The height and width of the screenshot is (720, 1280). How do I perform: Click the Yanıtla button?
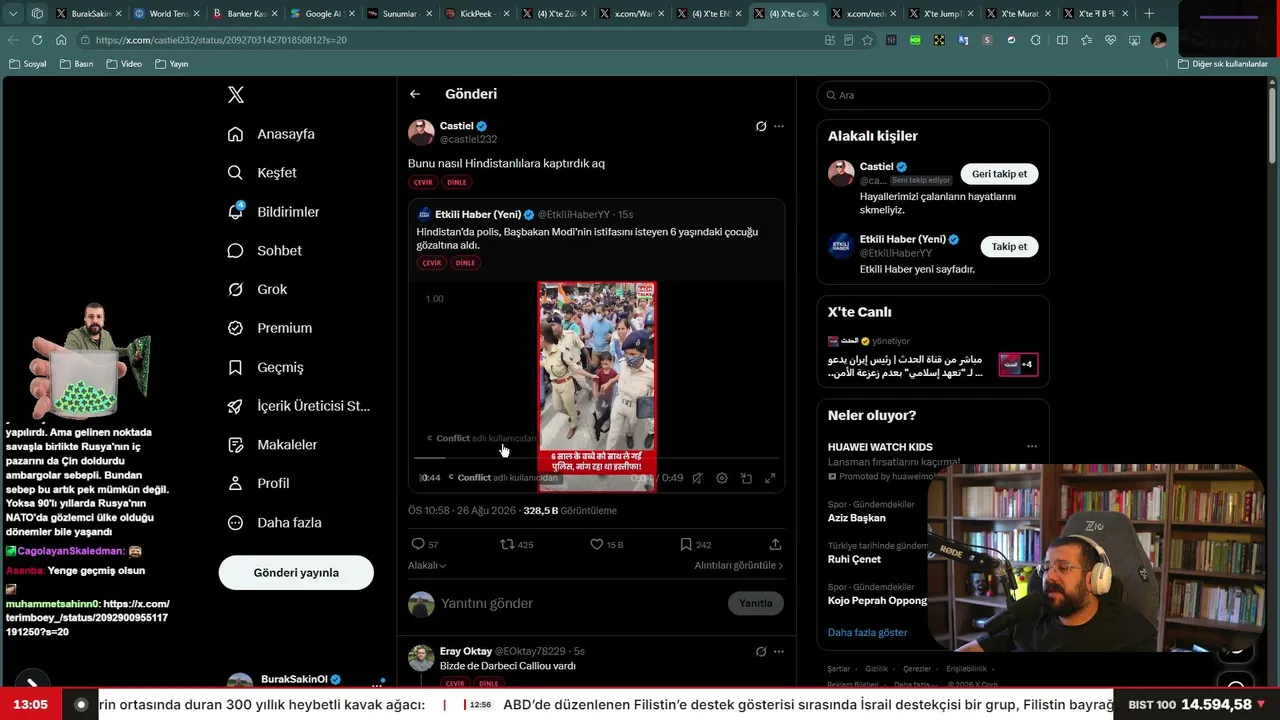tap(756, 603)
